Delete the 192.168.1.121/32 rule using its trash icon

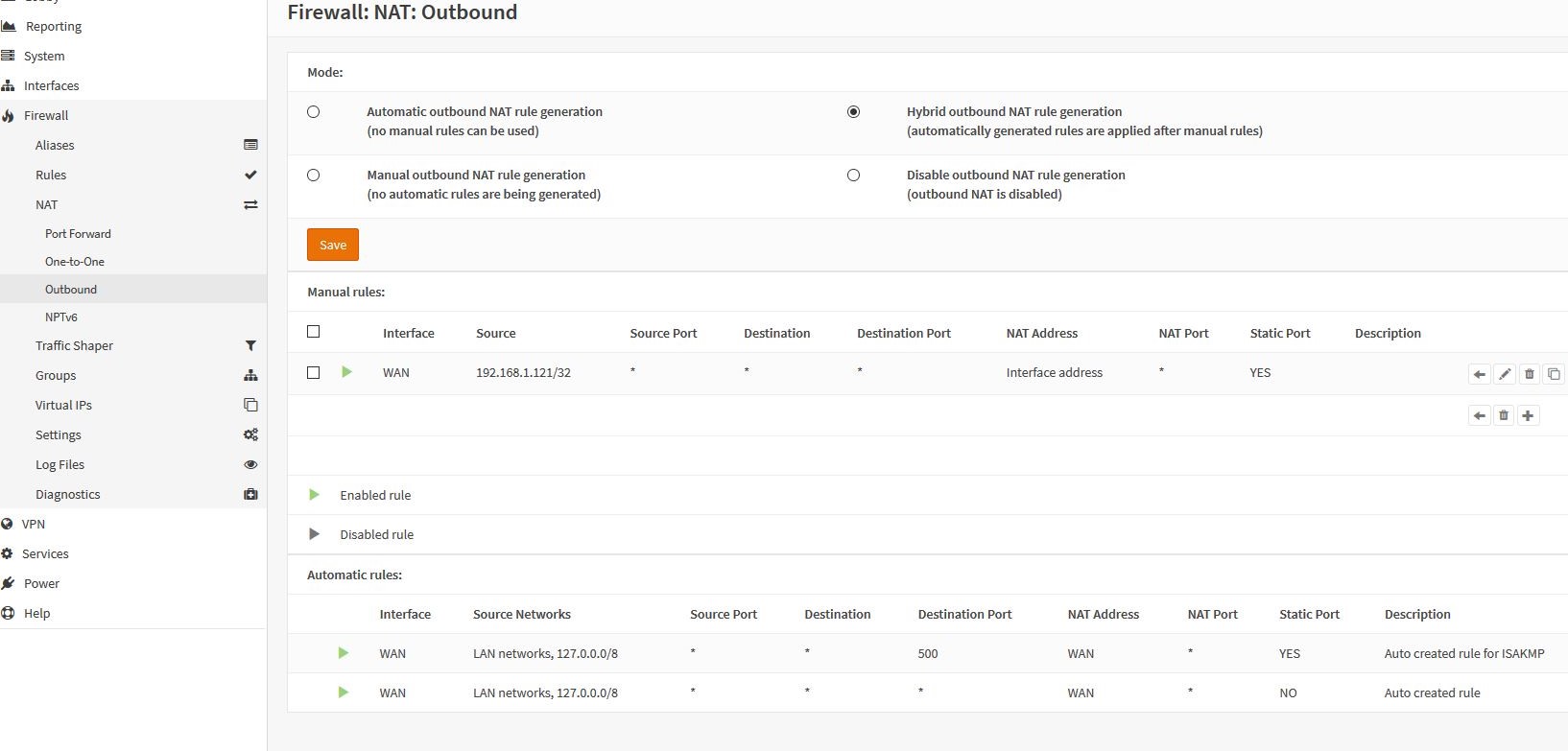click(1529, 374)
